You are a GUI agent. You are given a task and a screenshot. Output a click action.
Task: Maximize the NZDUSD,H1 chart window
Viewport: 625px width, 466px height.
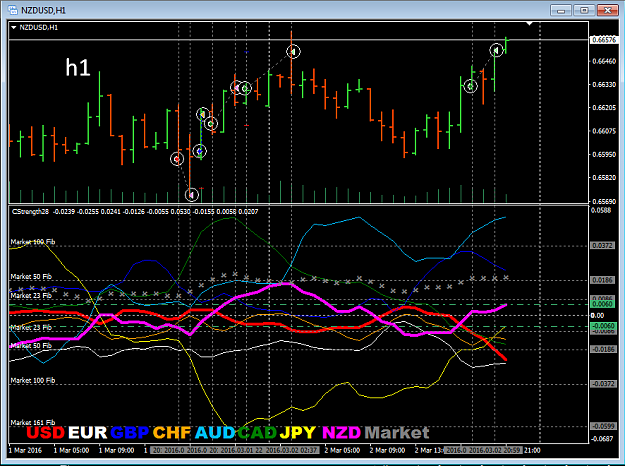[584, 10]
